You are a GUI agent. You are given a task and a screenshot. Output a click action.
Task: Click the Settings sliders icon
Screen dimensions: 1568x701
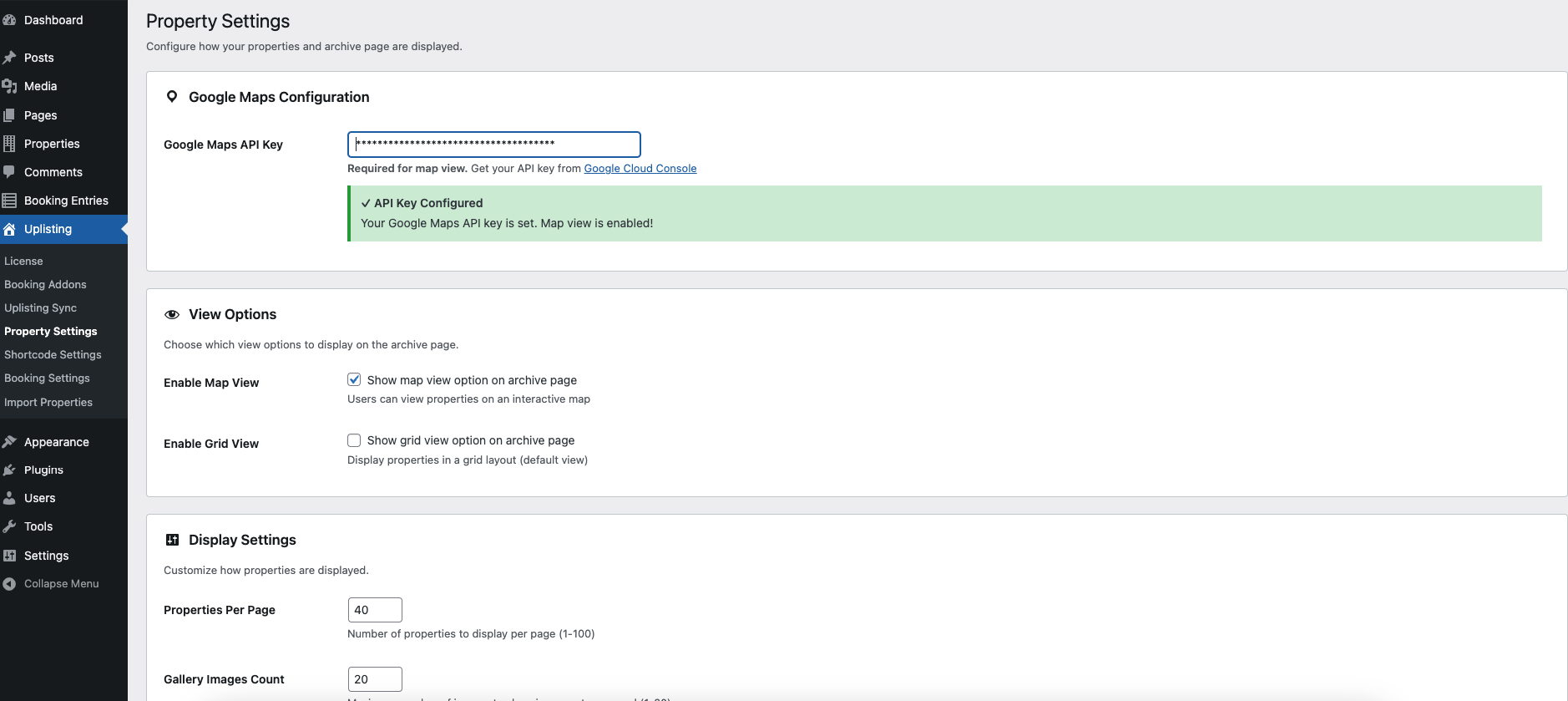click(x=9, y=556)
